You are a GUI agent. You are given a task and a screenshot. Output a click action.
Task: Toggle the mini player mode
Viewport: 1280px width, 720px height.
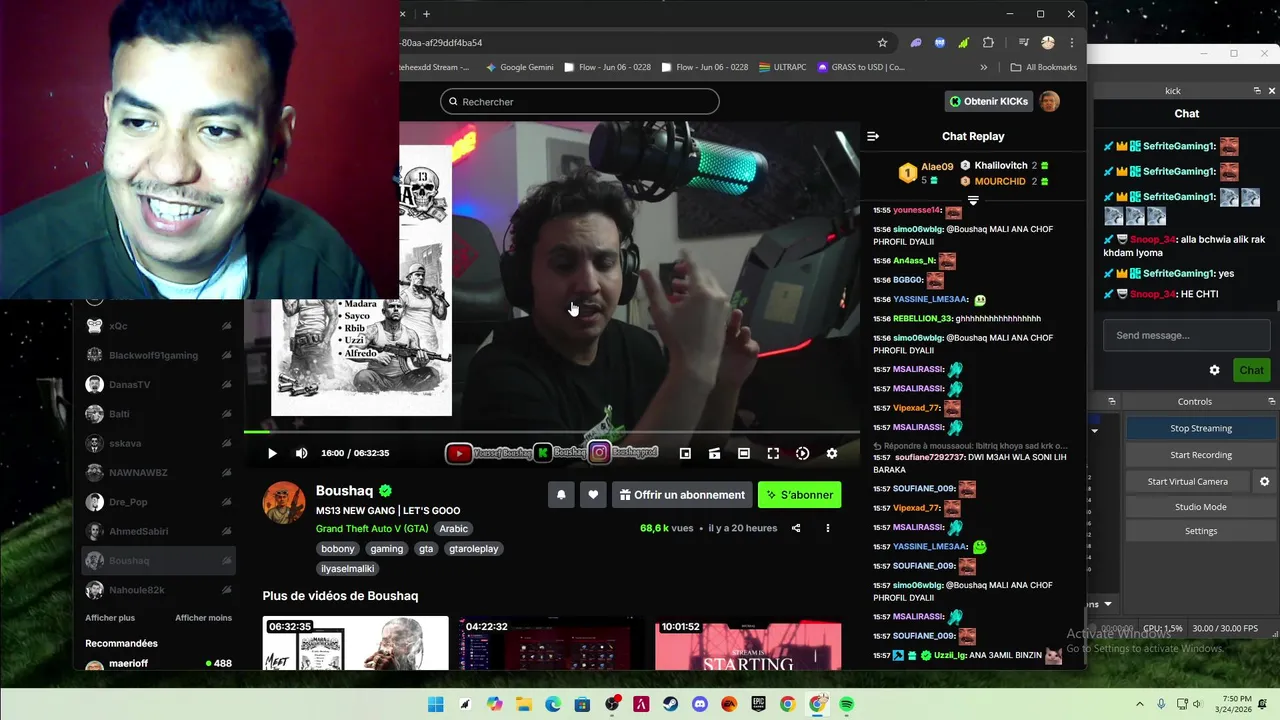(685, 453)
